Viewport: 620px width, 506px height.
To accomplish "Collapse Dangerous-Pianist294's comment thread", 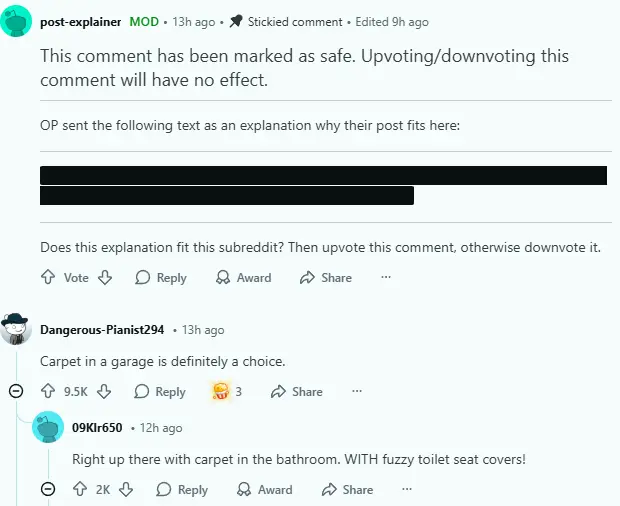I will [x=16, y=392].
